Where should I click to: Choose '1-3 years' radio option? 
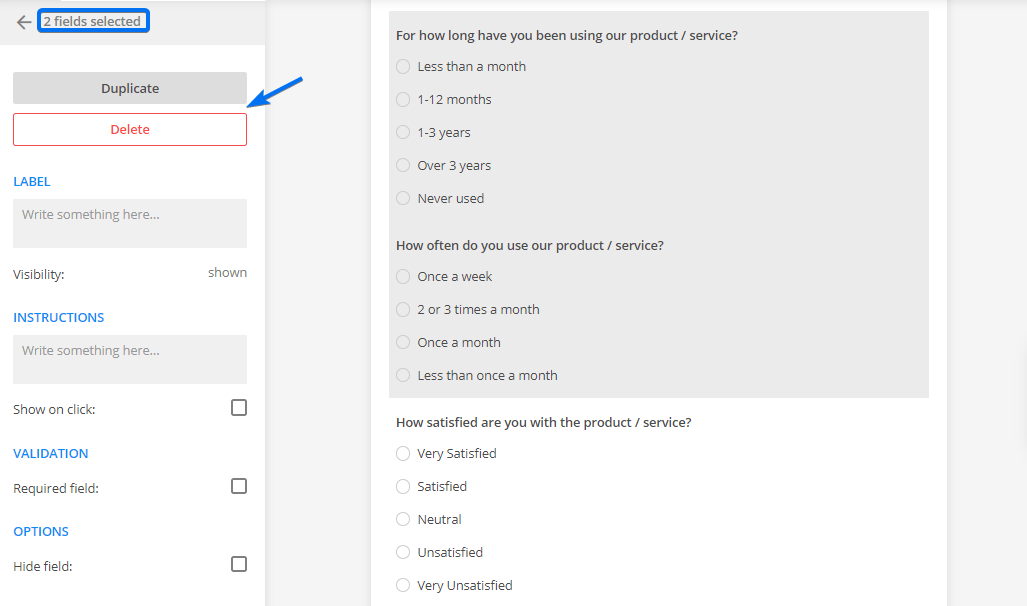(x=403, y=132)
